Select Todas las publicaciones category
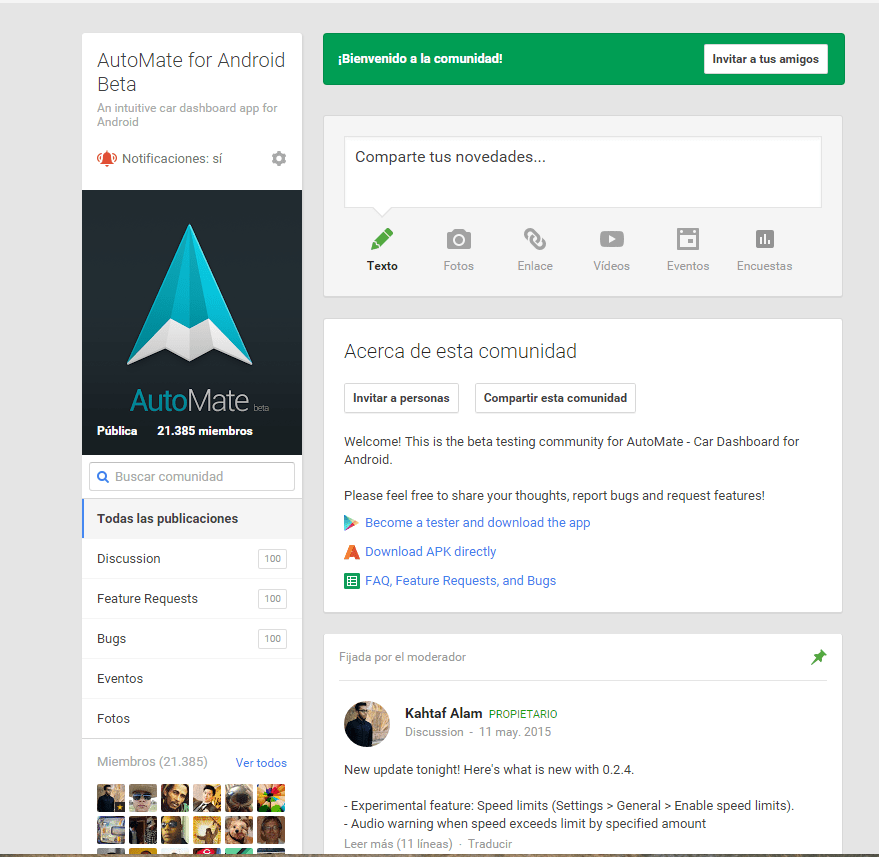The height and width of the screenshot is (857, 879). (192, 518)
